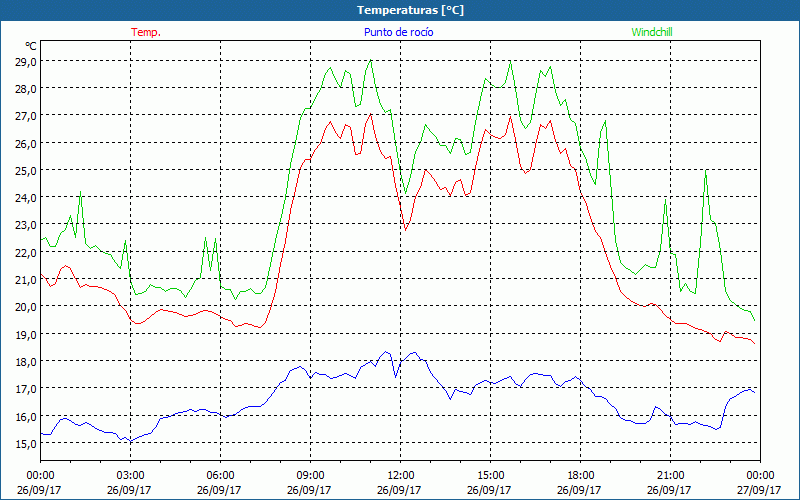Click the 15:00 time axis label
Screen dimensions: 800x500
[x=490, y=475]
